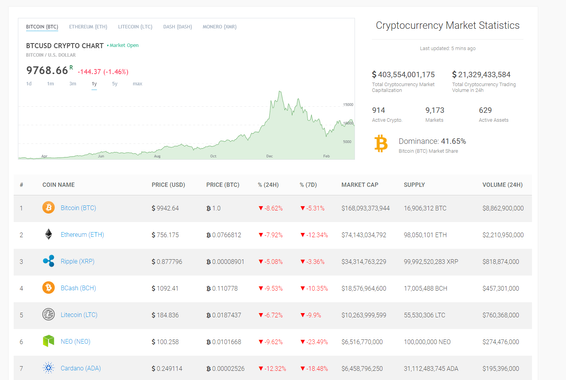This screenshot has height=380, width=566.
Task: Click the 9768.66 price value
Action: coord(47,70)
